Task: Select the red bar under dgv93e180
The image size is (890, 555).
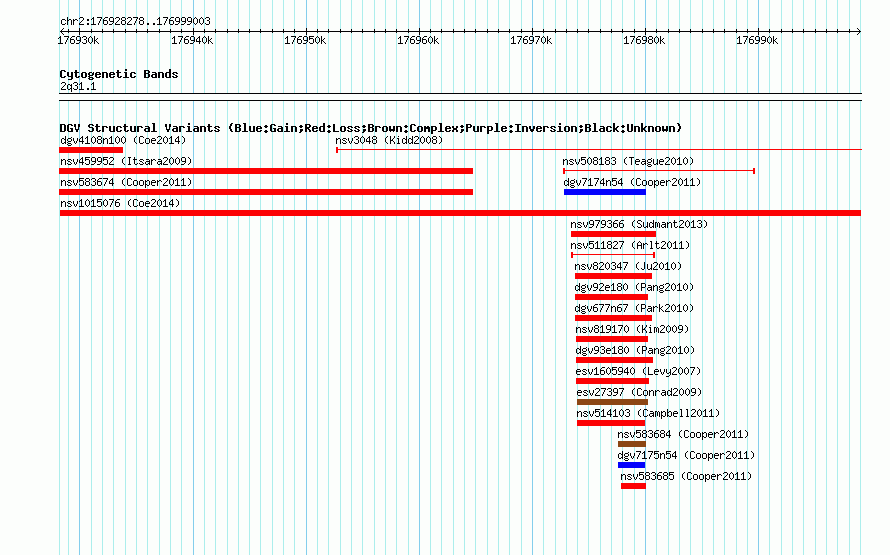Action: pos(614,360)
